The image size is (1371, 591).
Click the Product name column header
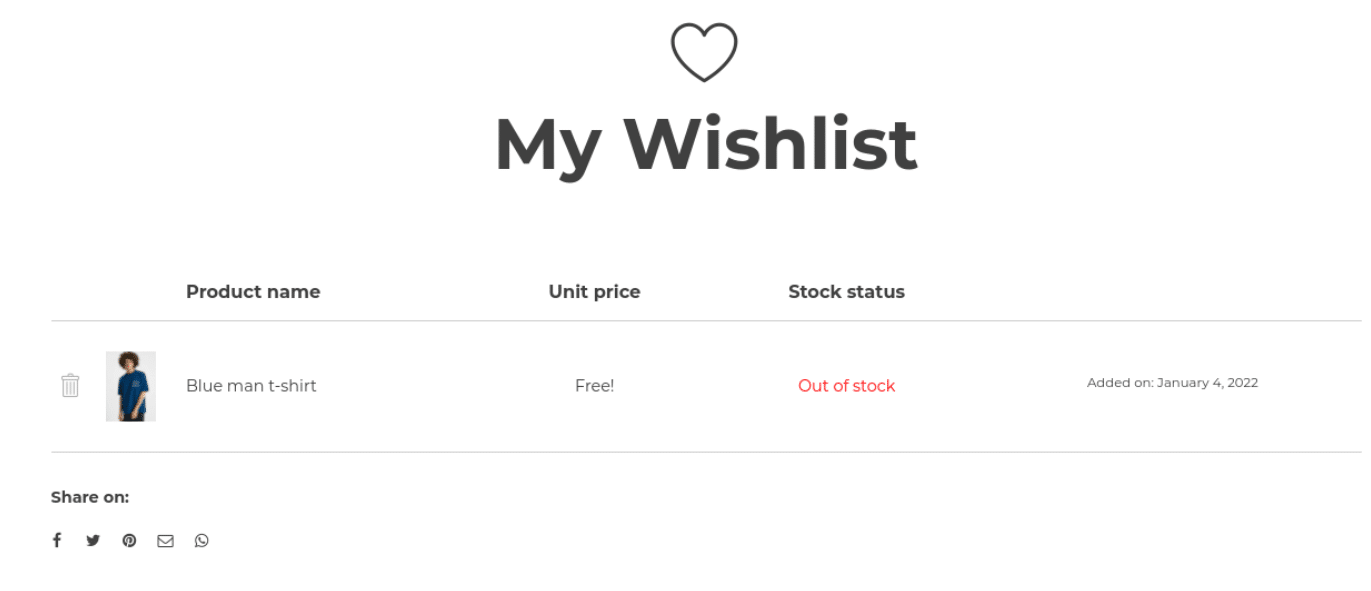coord(253,291)
